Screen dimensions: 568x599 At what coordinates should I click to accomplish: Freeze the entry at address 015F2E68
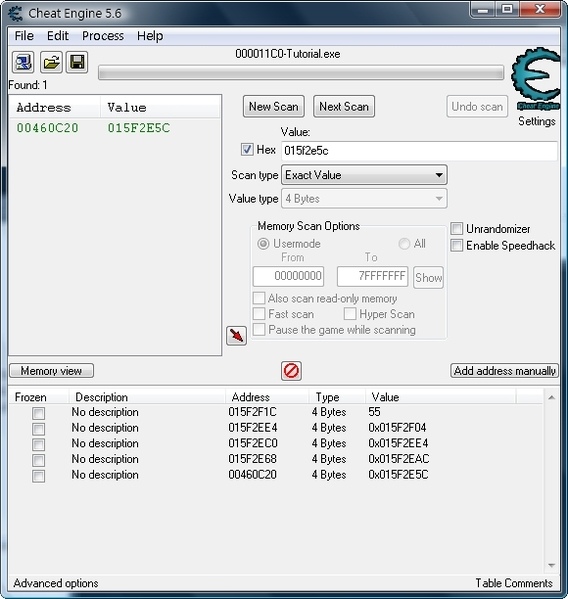click(38, 460)
